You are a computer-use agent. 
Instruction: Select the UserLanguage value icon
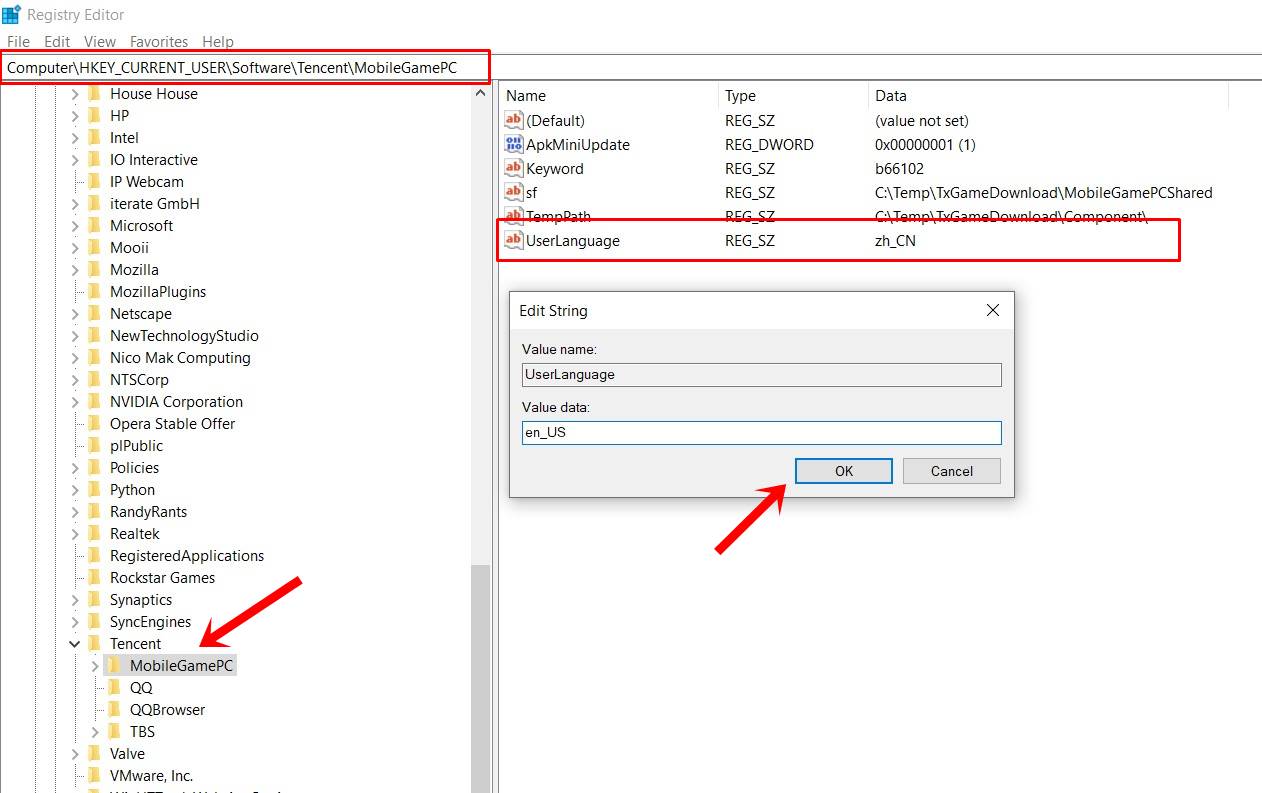(514, 240)
